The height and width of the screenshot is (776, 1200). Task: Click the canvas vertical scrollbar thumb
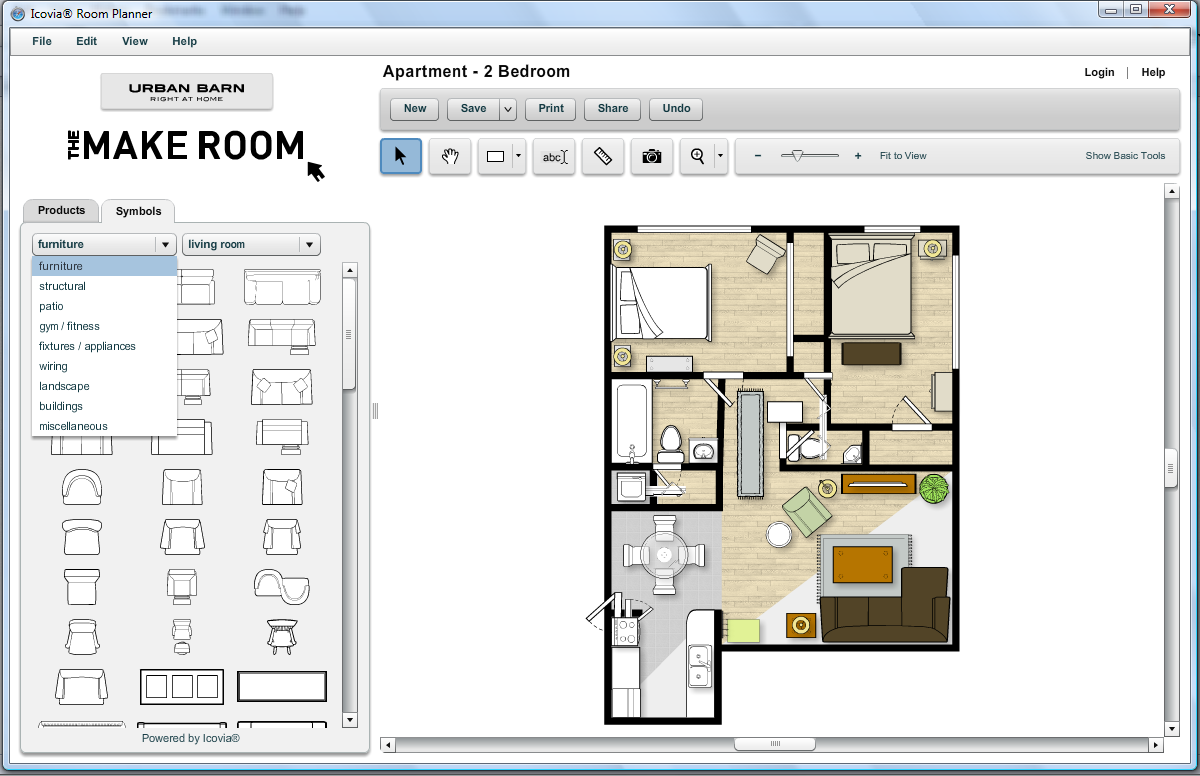[x=1171, y=469]
